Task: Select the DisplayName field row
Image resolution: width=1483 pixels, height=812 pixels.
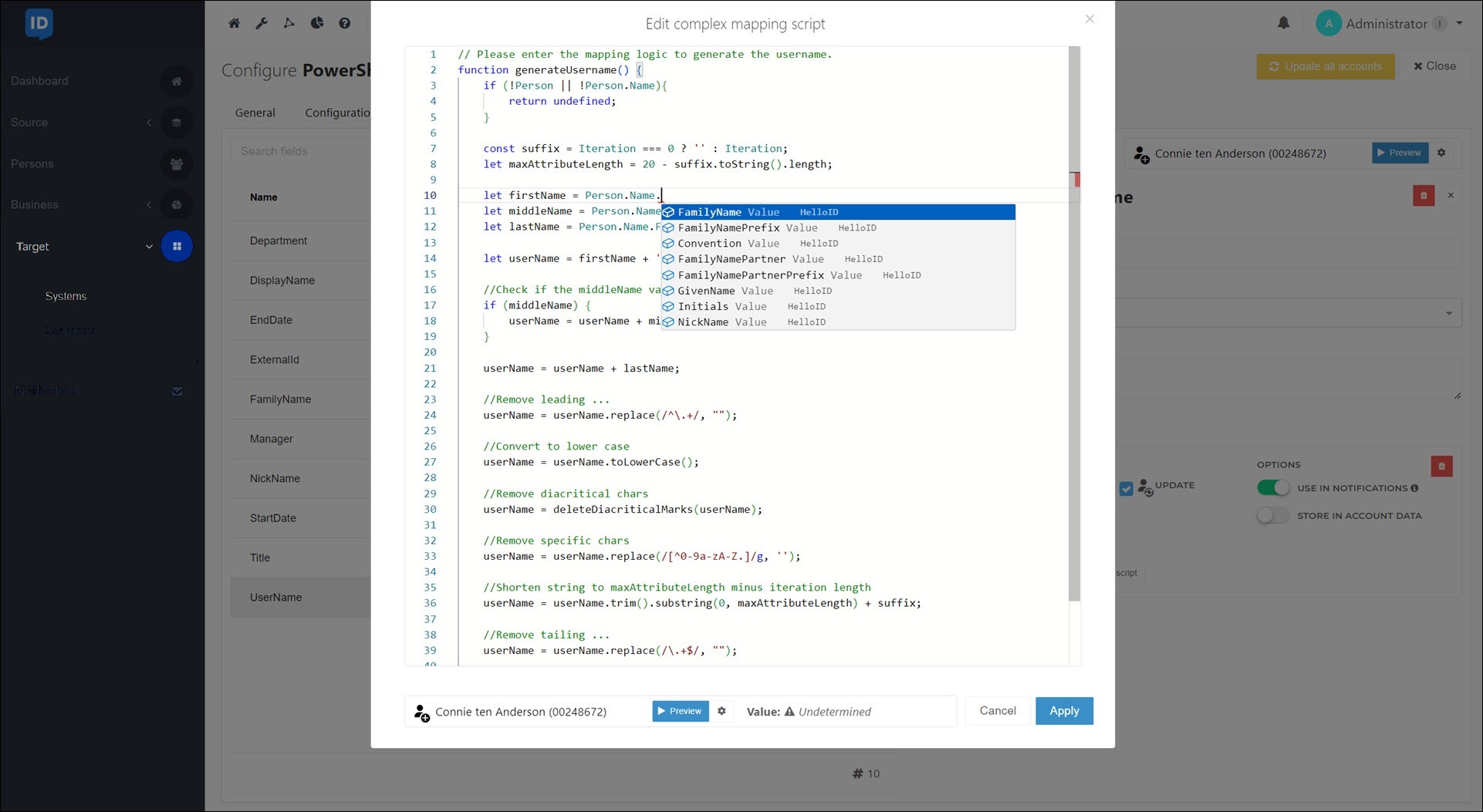Action: coord(300,281)
